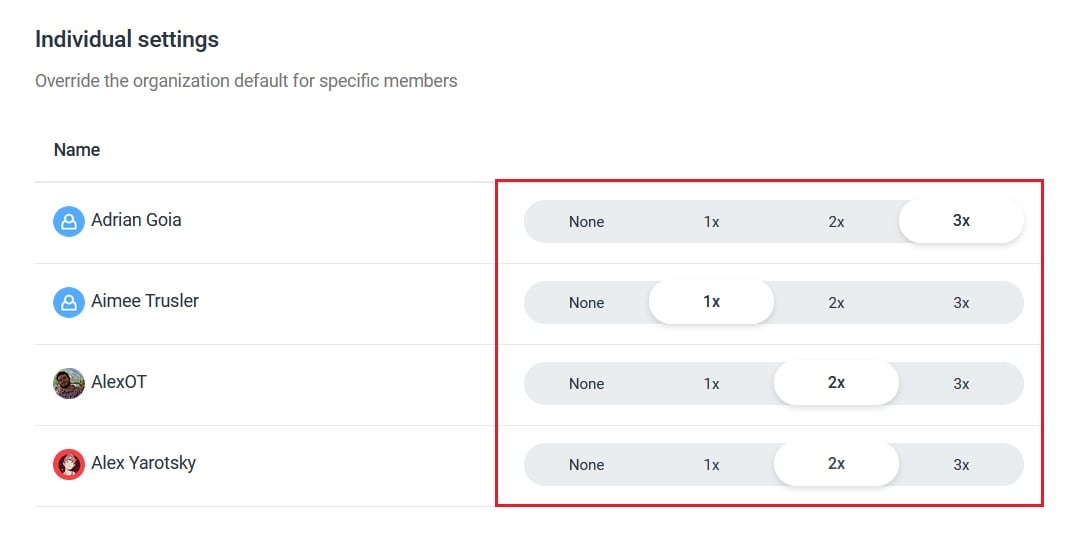
Task: Select 3x for Alex Yarotsky
Action: pos(961,464)
